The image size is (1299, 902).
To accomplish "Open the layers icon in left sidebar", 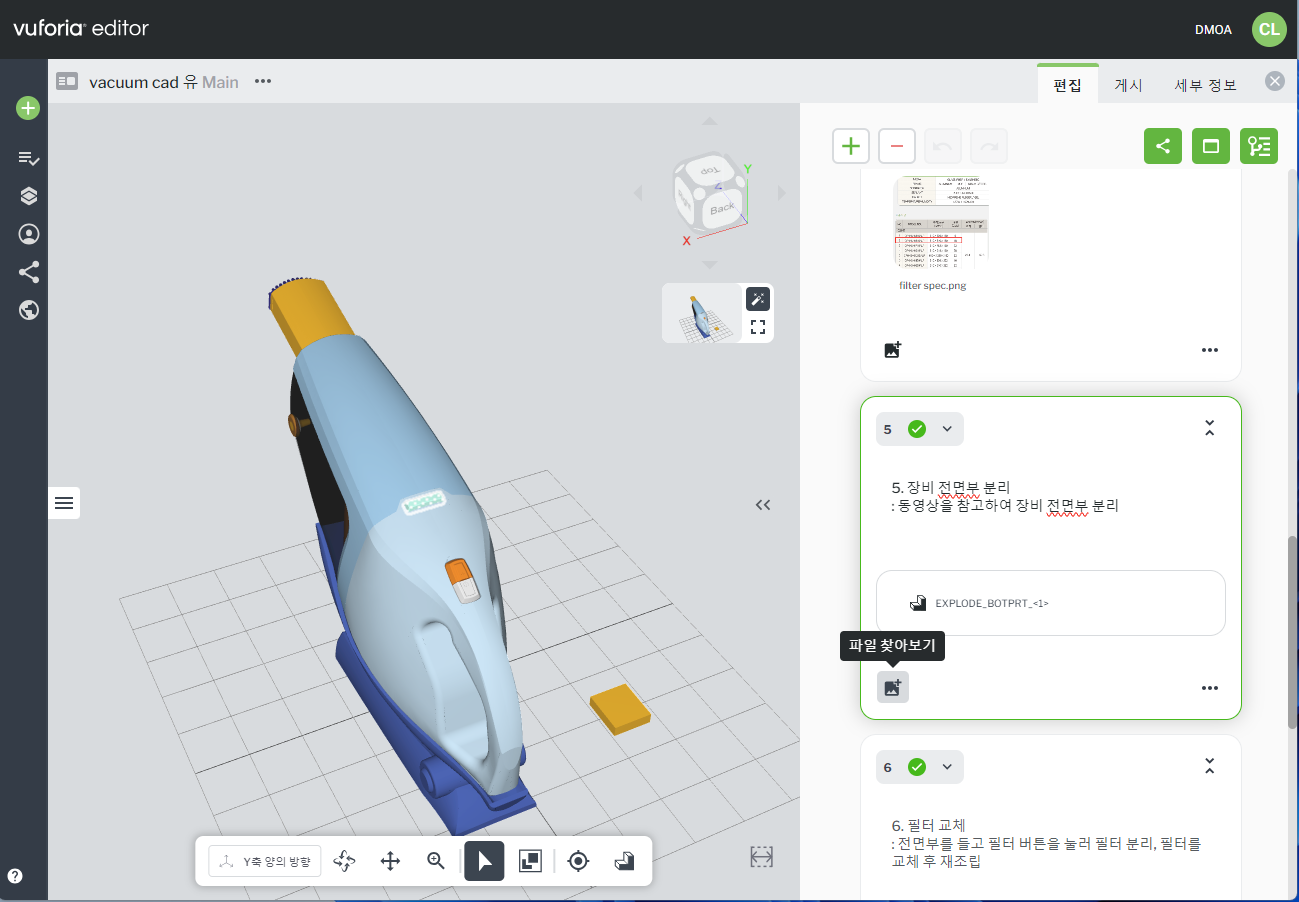I will pyautogui.click(x=28, y=196).
